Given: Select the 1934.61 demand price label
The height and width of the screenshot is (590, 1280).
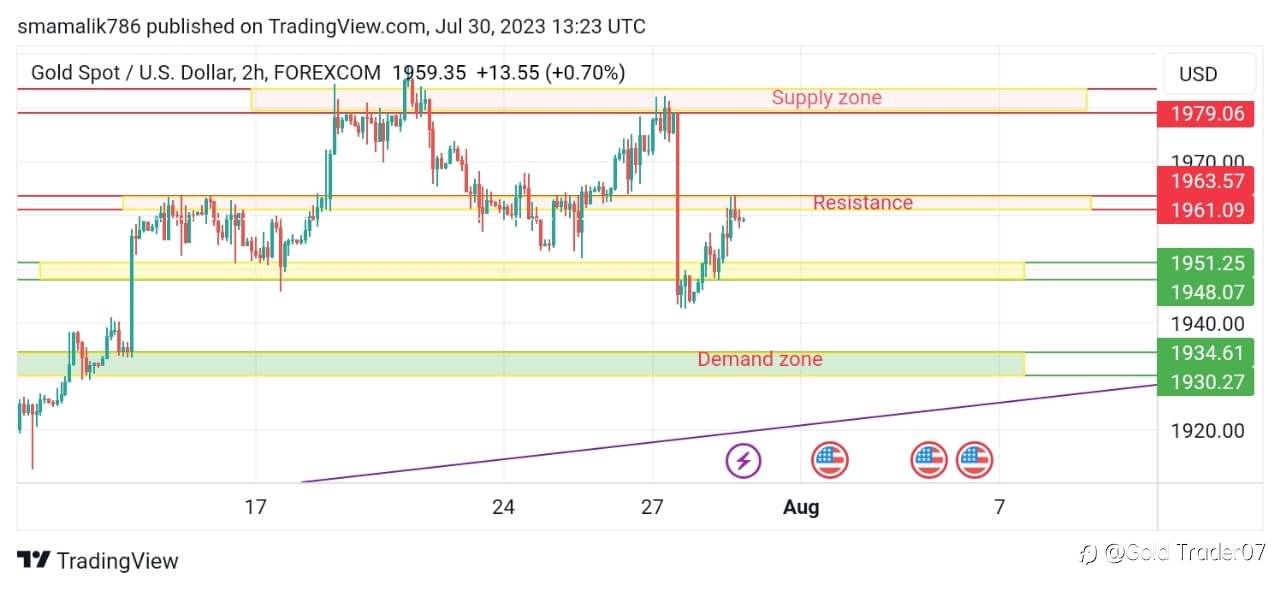Looking at the screenshot, I should click(1205, 352).
